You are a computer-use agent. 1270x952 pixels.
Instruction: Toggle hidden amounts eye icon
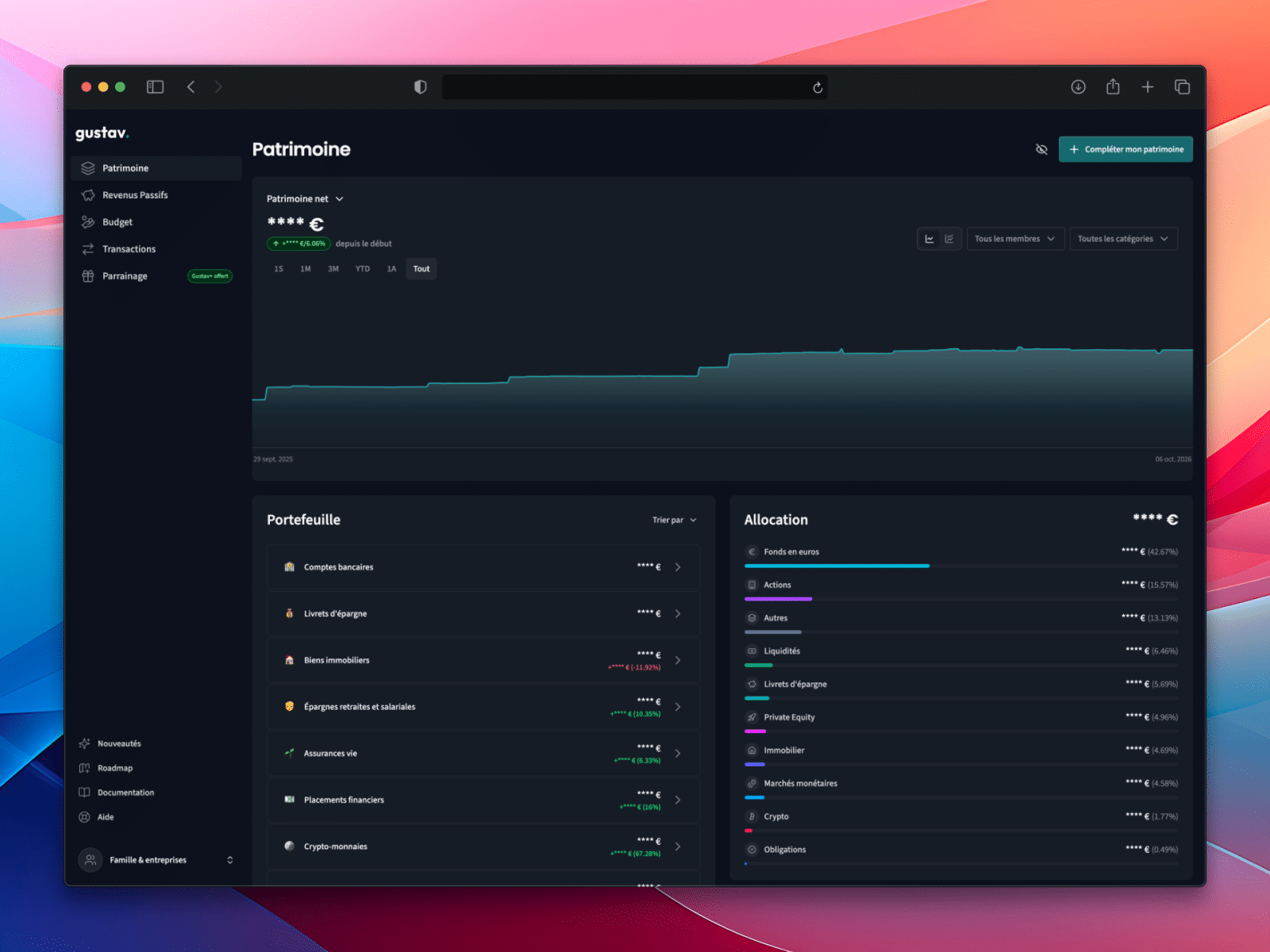[1041, 149]
